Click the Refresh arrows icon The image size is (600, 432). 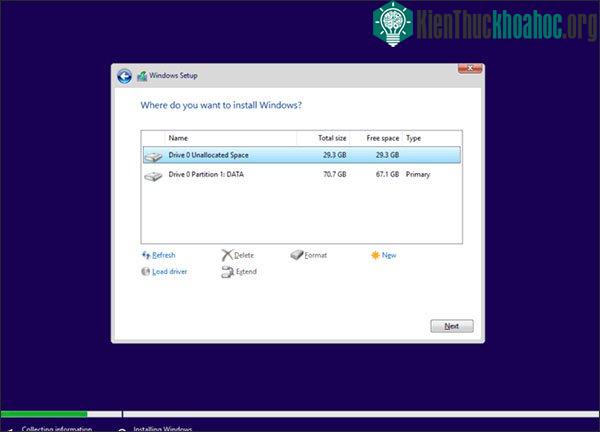pos(146,255)
